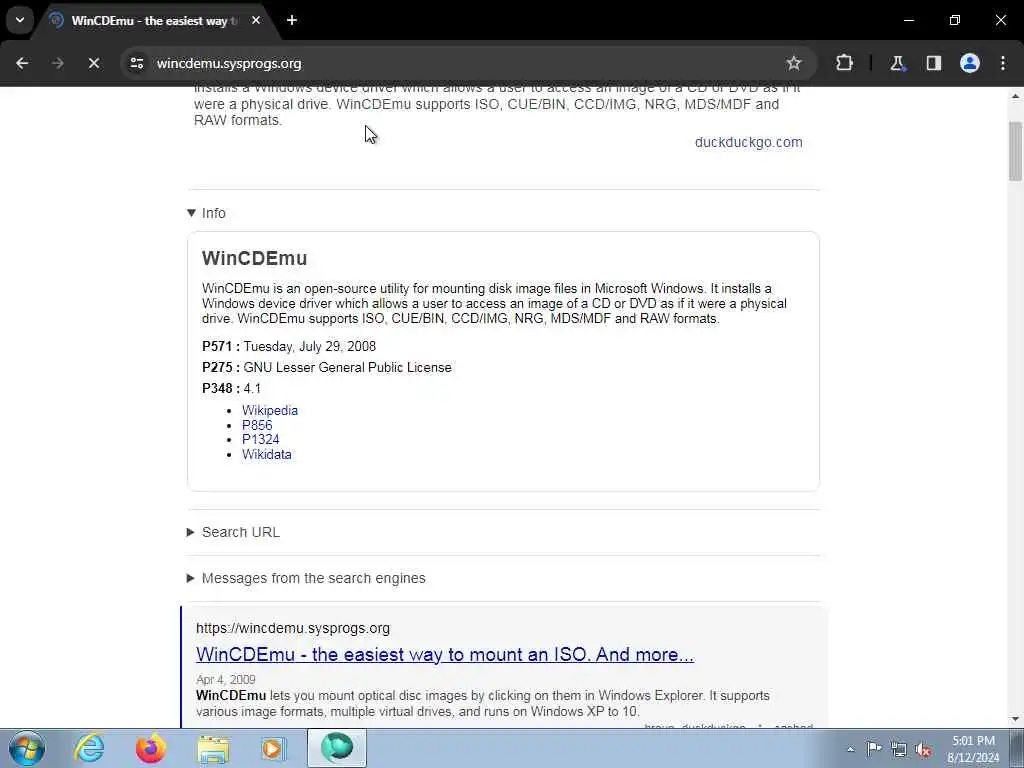Click the address bar URL field

click(467, 63)
